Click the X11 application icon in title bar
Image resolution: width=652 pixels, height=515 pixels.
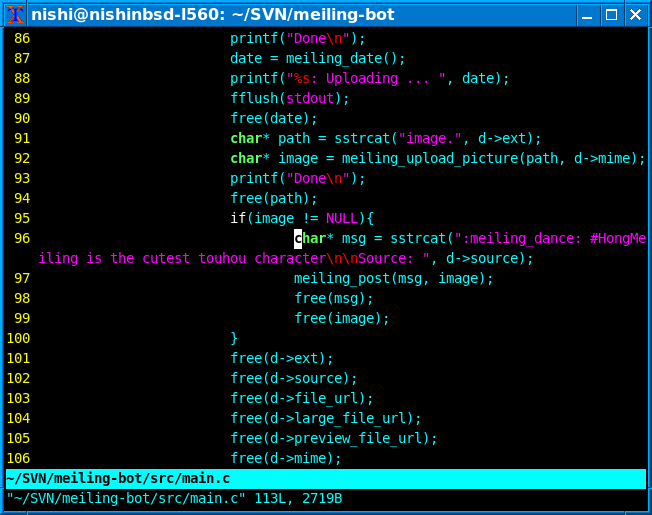[15, 14]
